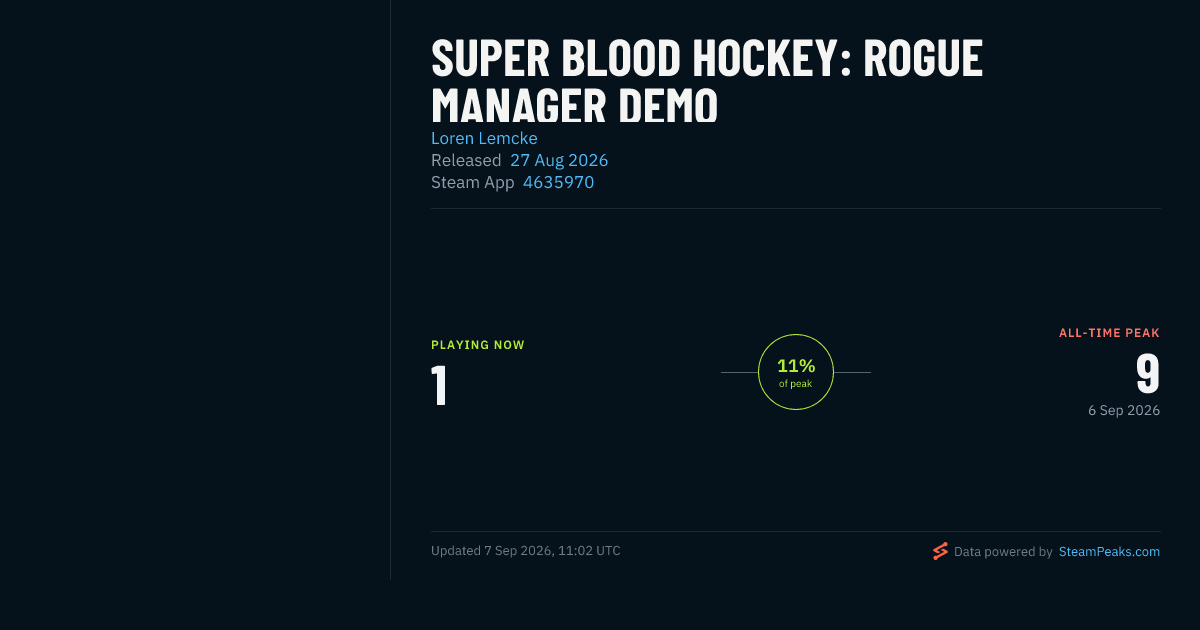
Task: Open the Loren Lemcke developer link
Action: 484,138
